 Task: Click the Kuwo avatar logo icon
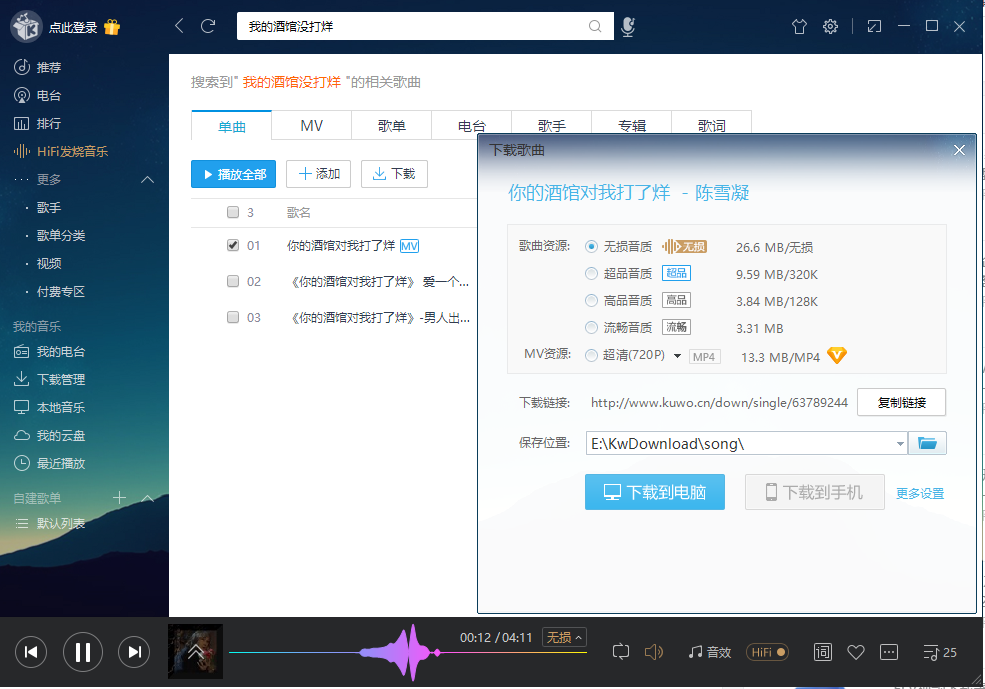[26, 27]
